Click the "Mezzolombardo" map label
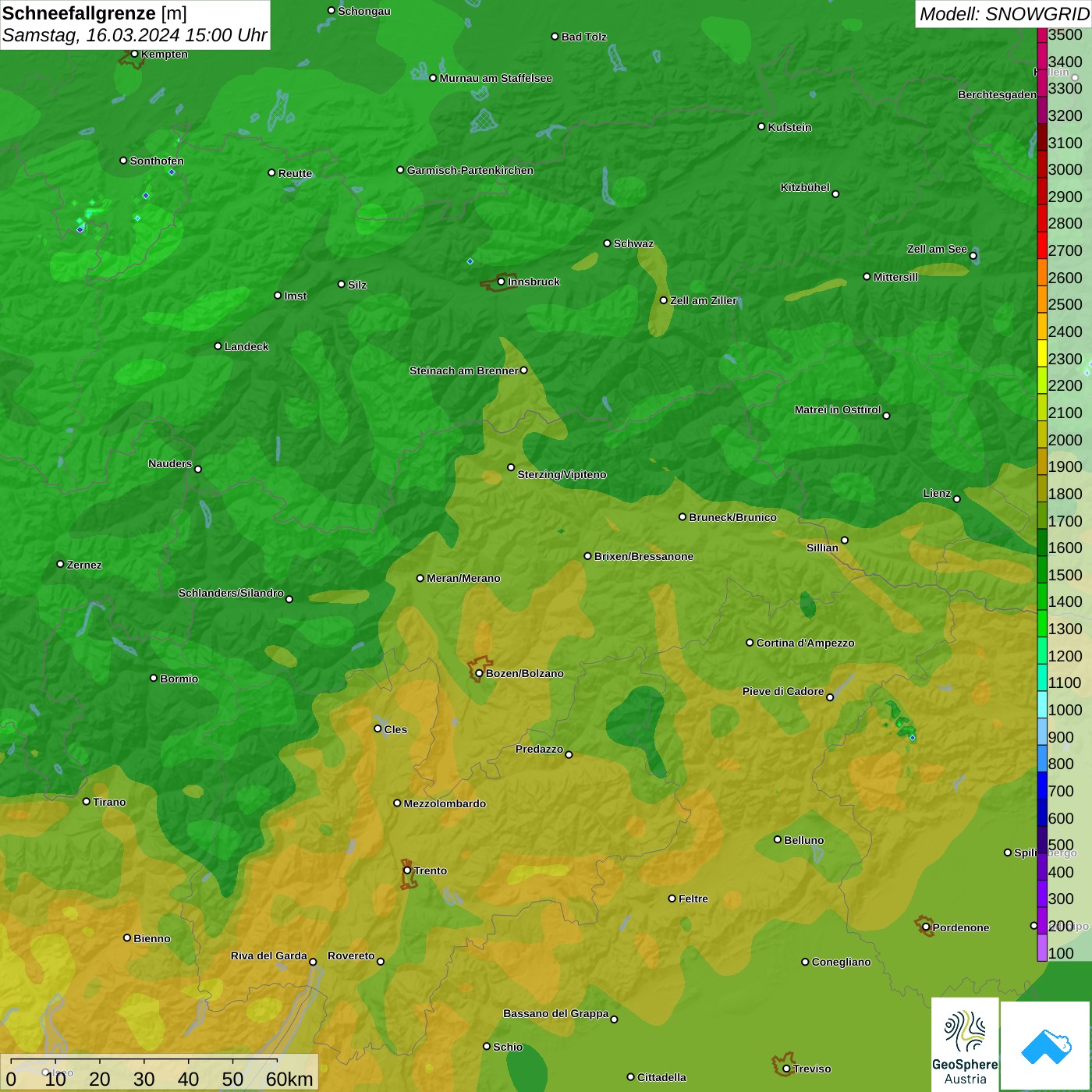This screenshot has width=1092, height=1092. pyautogui.click(x=445, y=803)
